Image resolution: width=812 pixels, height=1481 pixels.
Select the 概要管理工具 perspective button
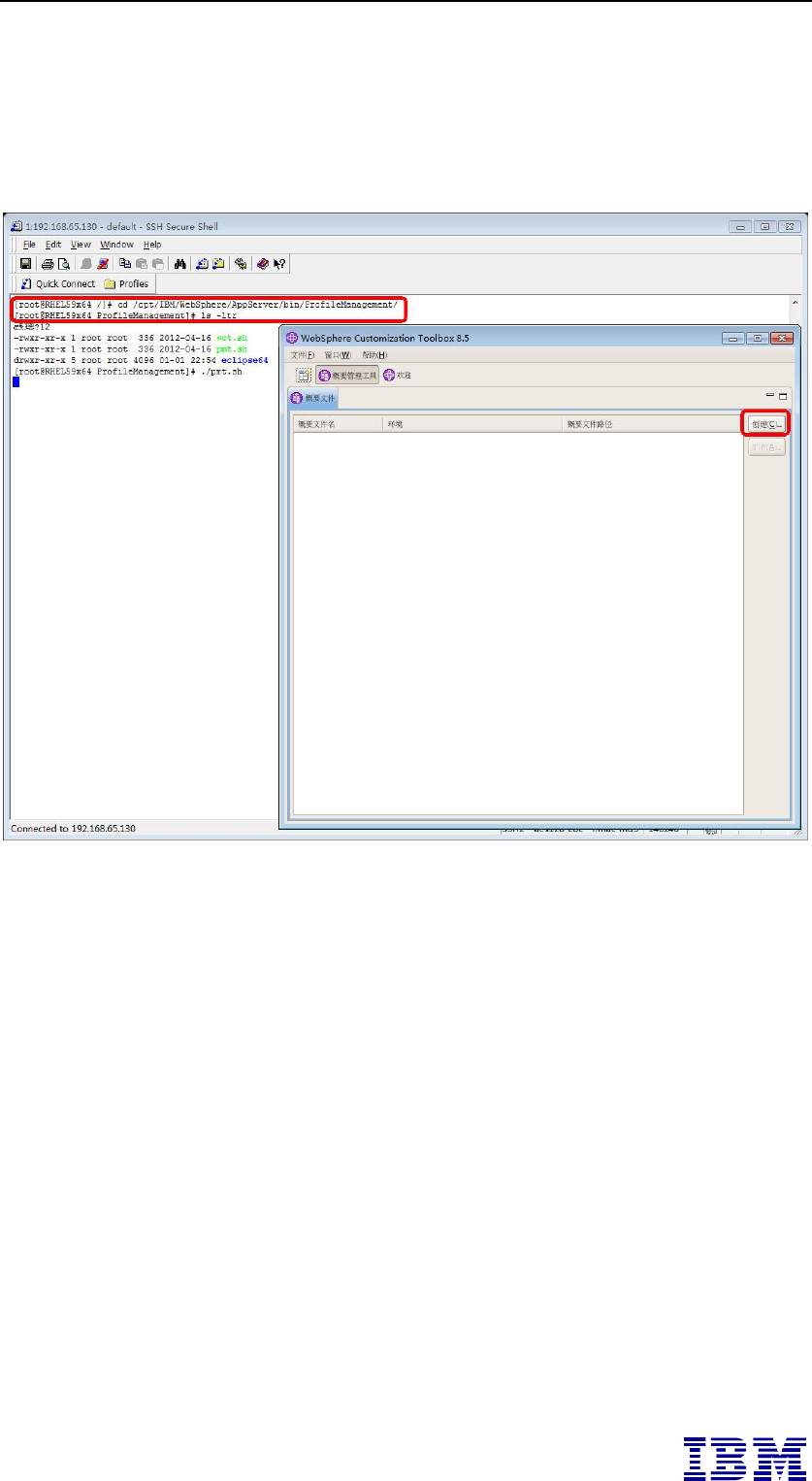(347, 375)
